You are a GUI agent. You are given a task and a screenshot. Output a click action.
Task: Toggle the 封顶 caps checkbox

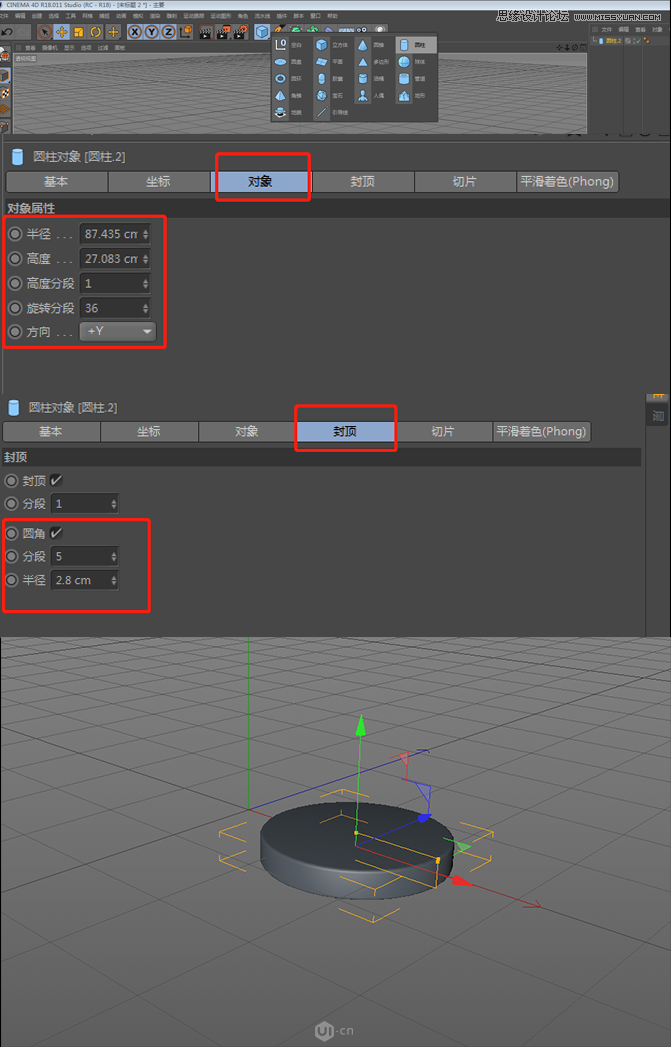(x=57, y=480)
